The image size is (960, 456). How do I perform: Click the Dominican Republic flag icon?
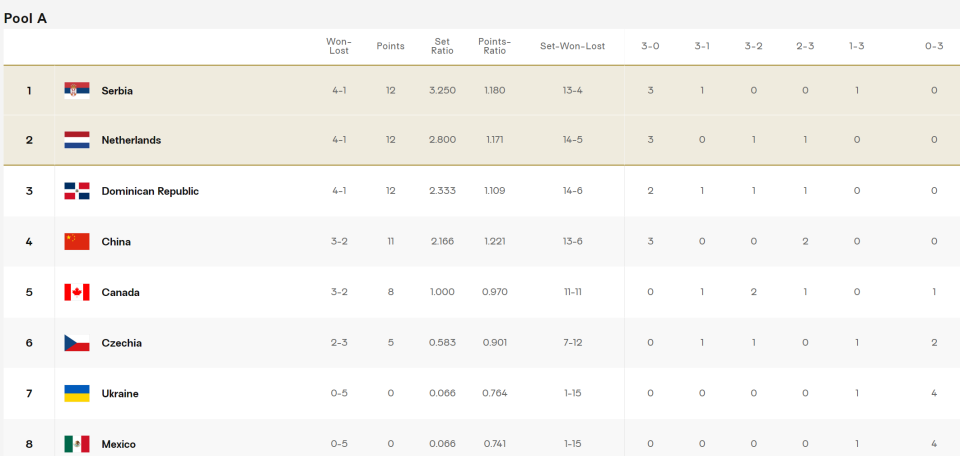[77, 191]
